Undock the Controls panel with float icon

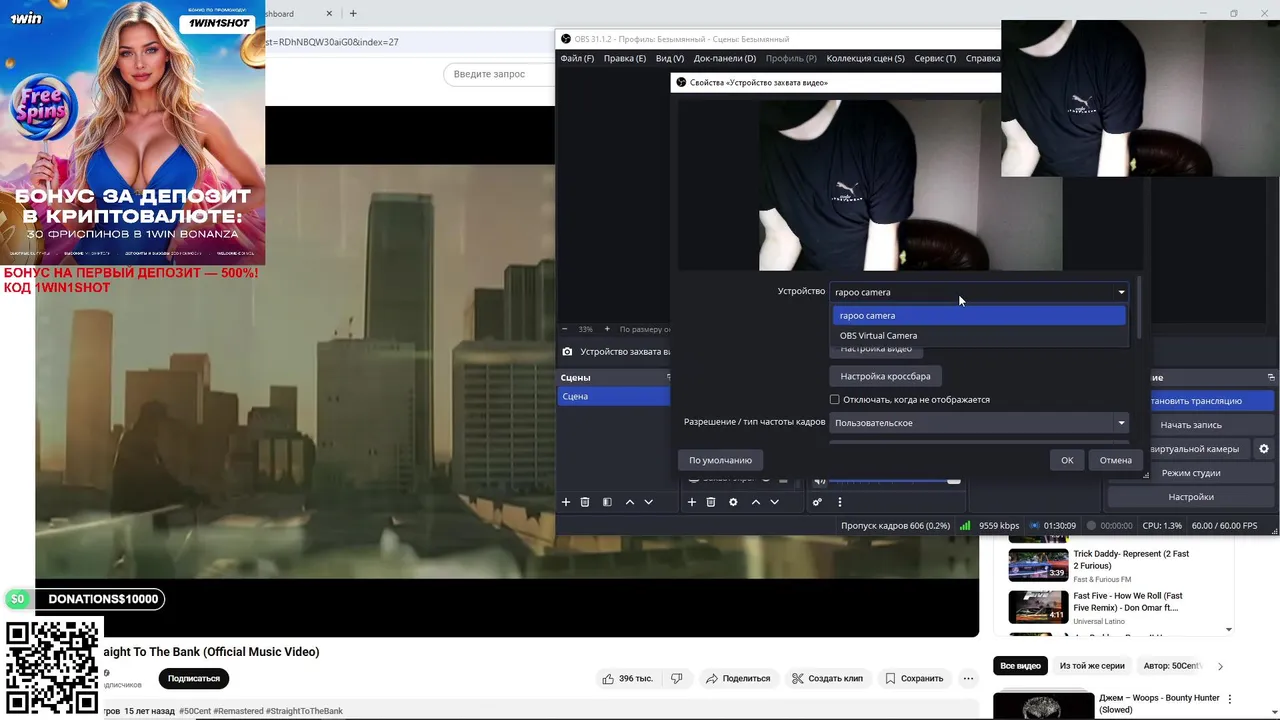point(1271,377)
